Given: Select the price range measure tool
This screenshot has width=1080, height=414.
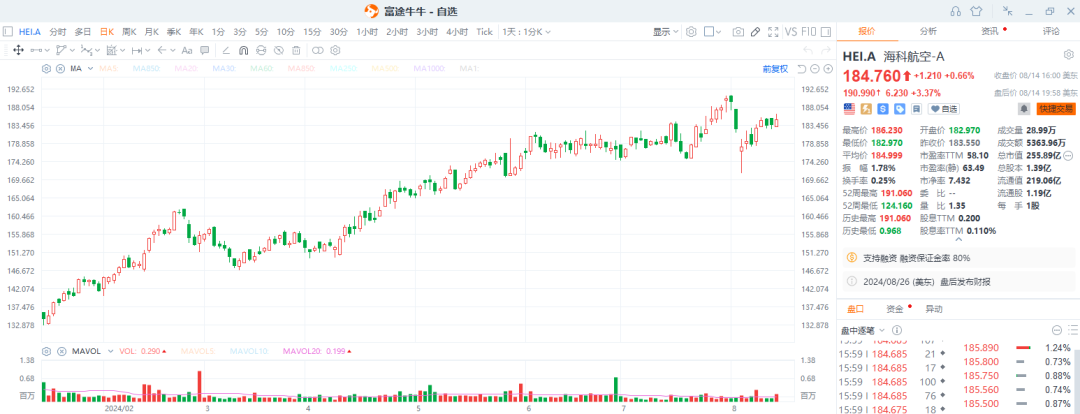Looking at the screenshot, I should [x=136, y=50].
